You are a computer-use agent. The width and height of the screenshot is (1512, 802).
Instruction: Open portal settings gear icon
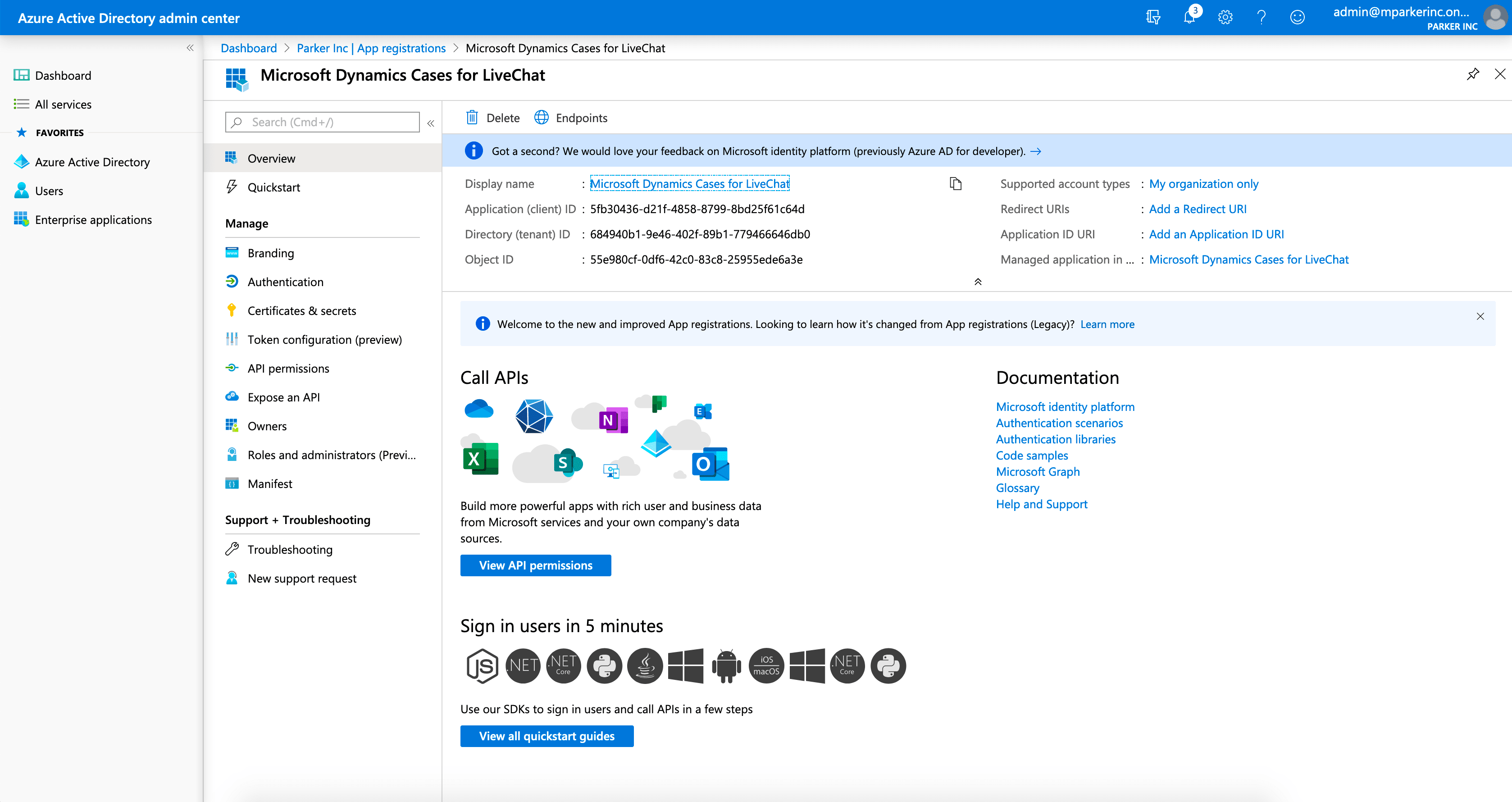(x=1225, y=18)
